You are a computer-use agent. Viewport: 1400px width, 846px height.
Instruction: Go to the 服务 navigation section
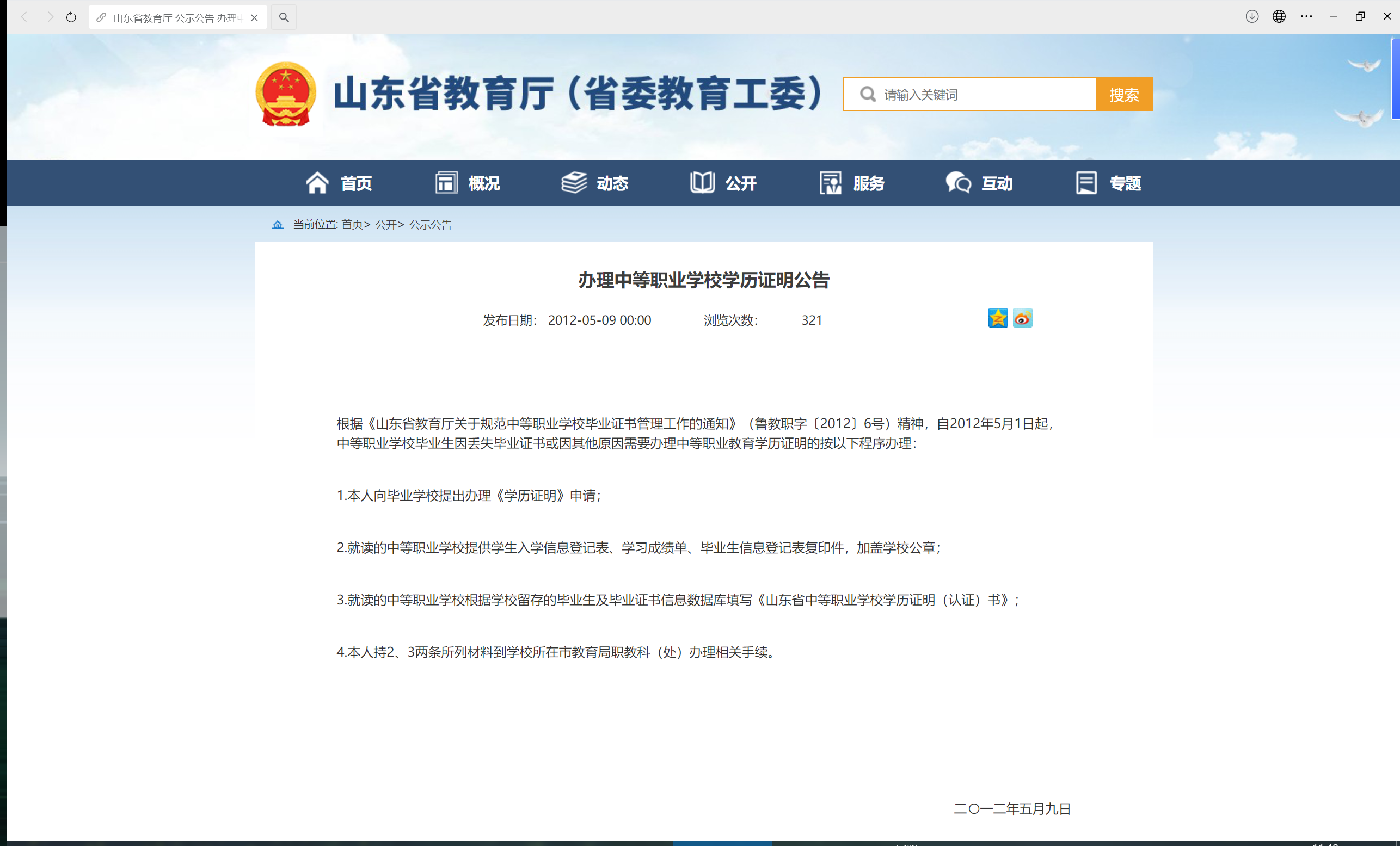coord(852,183)
